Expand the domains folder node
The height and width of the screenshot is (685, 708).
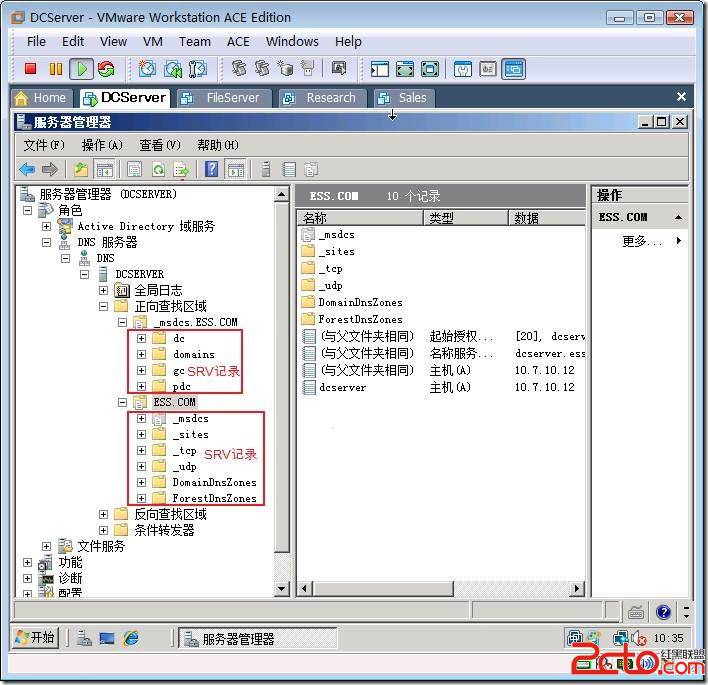coord(141,354)
